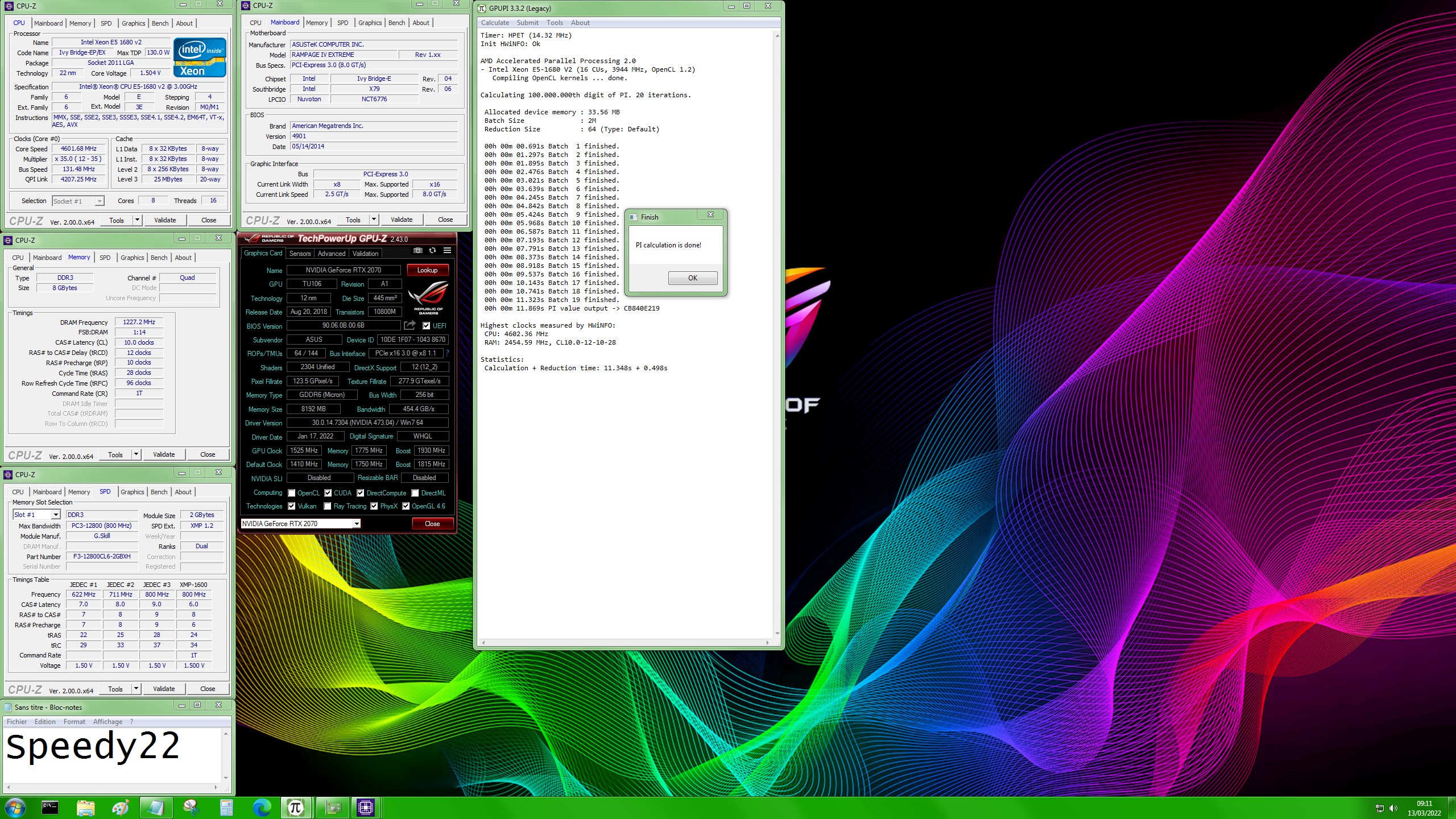This screenshot has width=1456, height=819.
Task: Open the Calculate menu in GPUPI
Action: 495,23
